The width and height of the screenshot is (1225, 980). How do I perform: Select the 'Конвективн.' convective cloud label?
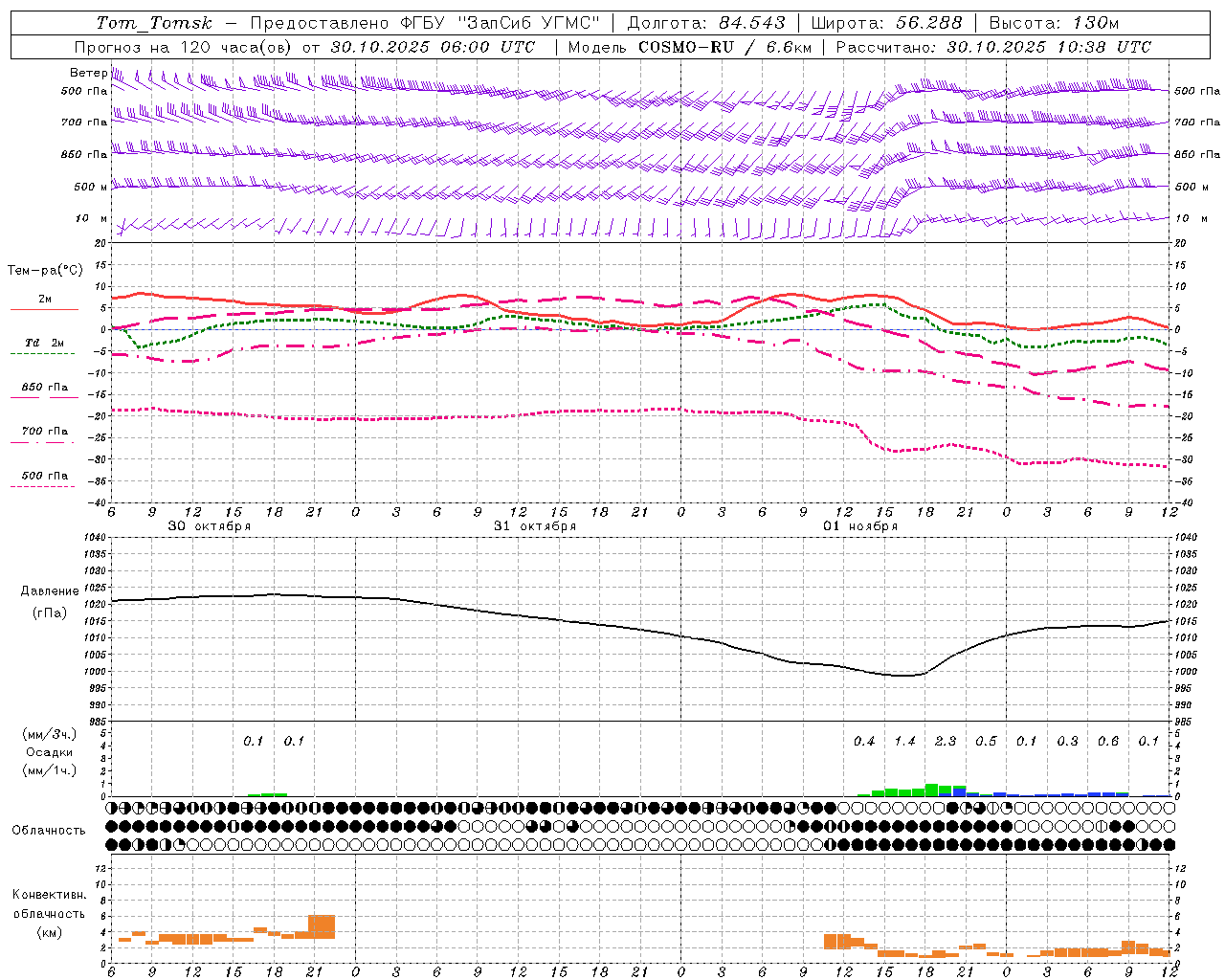50,895
